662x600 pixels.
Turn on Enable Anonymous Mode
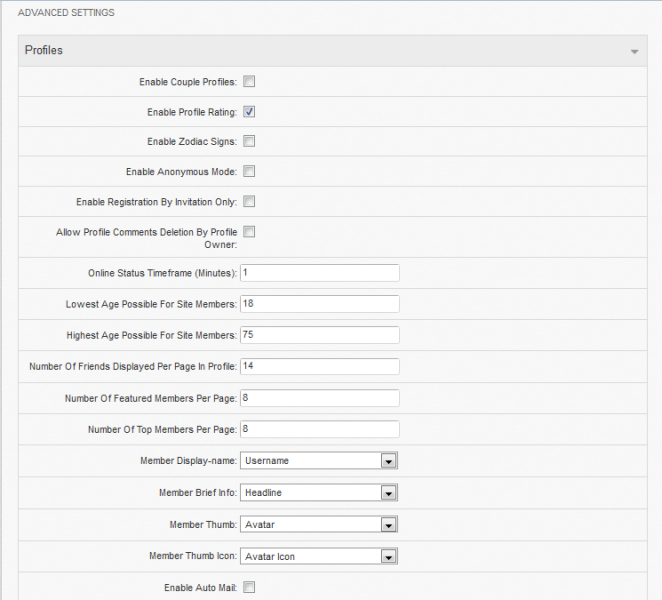249,171
